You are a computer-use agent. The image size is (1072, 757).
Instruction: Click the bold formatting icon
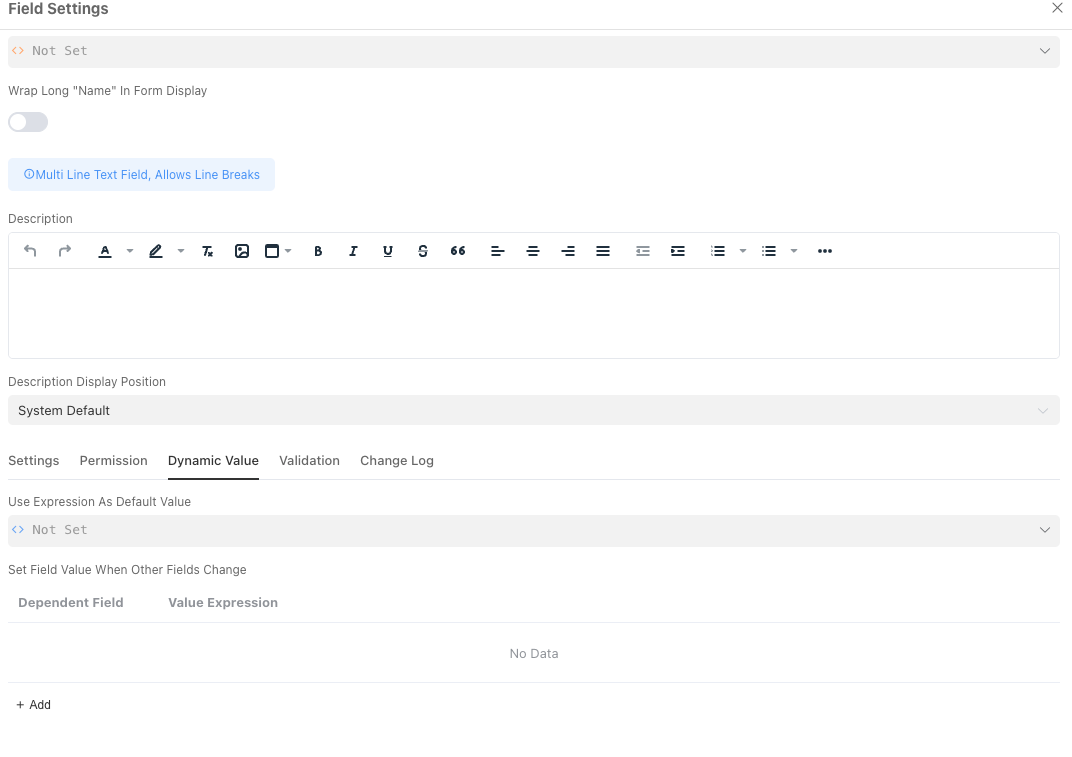point(318,251)
